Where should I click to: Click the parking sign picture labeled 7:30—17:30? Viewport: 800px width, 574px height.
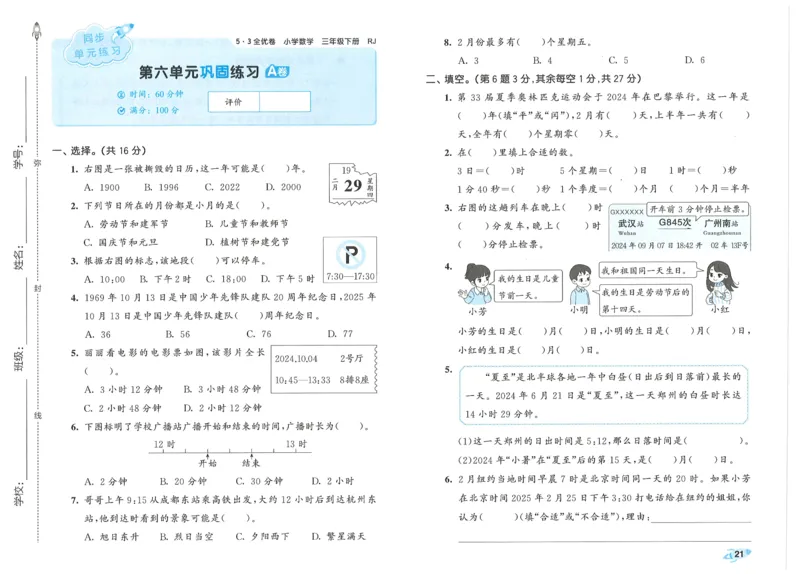coord(350,259)
